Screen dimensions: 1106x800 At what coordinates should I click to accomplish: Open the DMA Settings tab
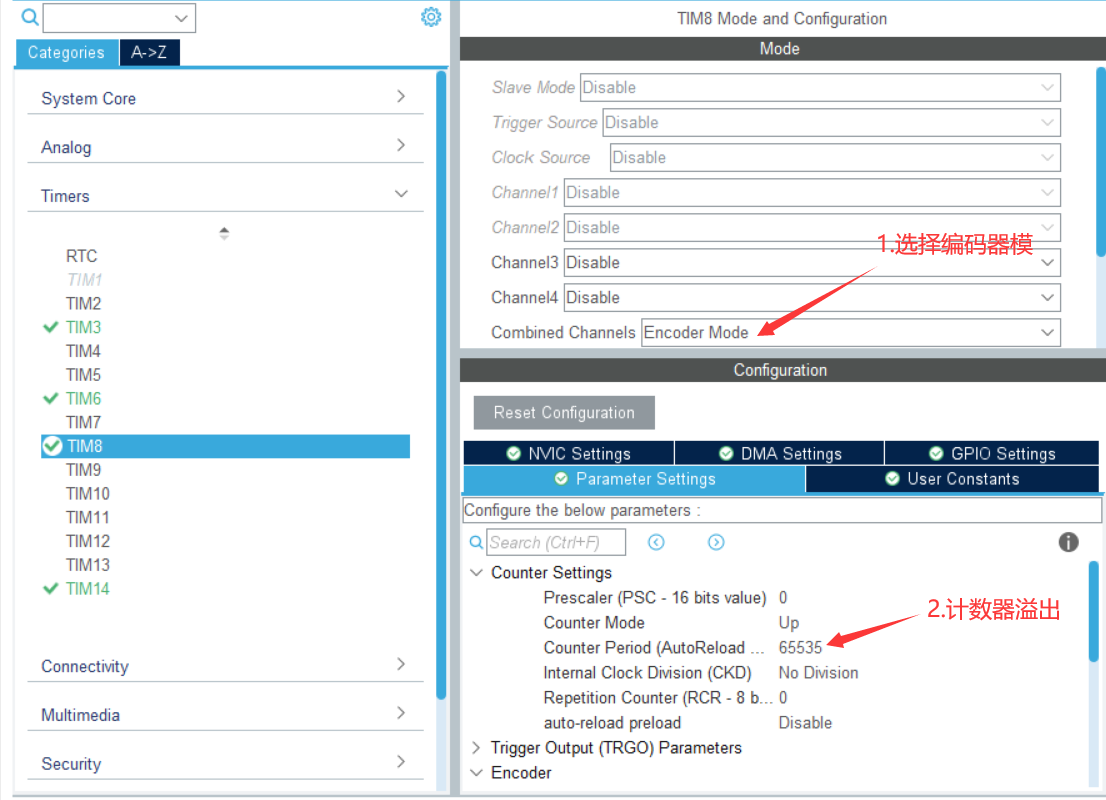point(779,453)
